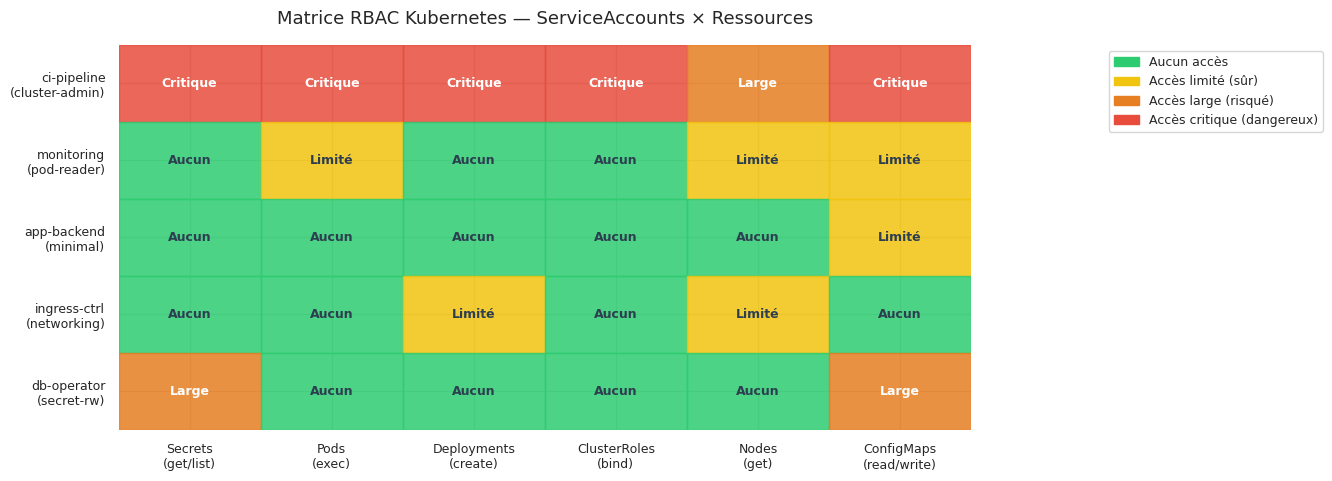Select the ci-pipeline Secrets 'Critique' cell
Viewport: 1332px width, 481px height.
189,83
